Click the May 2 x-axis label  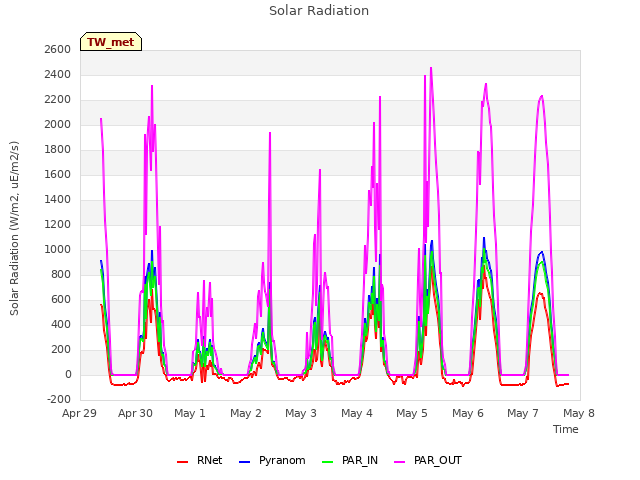246,413
